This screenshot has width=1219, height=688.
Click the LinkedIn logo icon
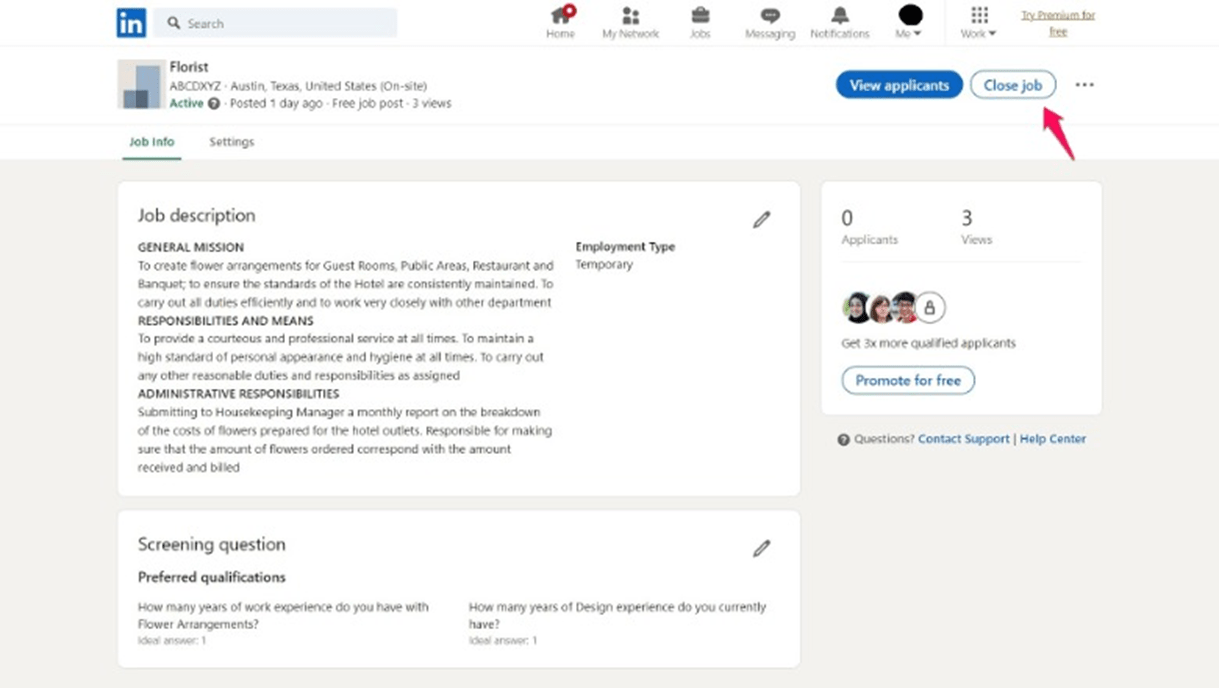click(131, 23)
